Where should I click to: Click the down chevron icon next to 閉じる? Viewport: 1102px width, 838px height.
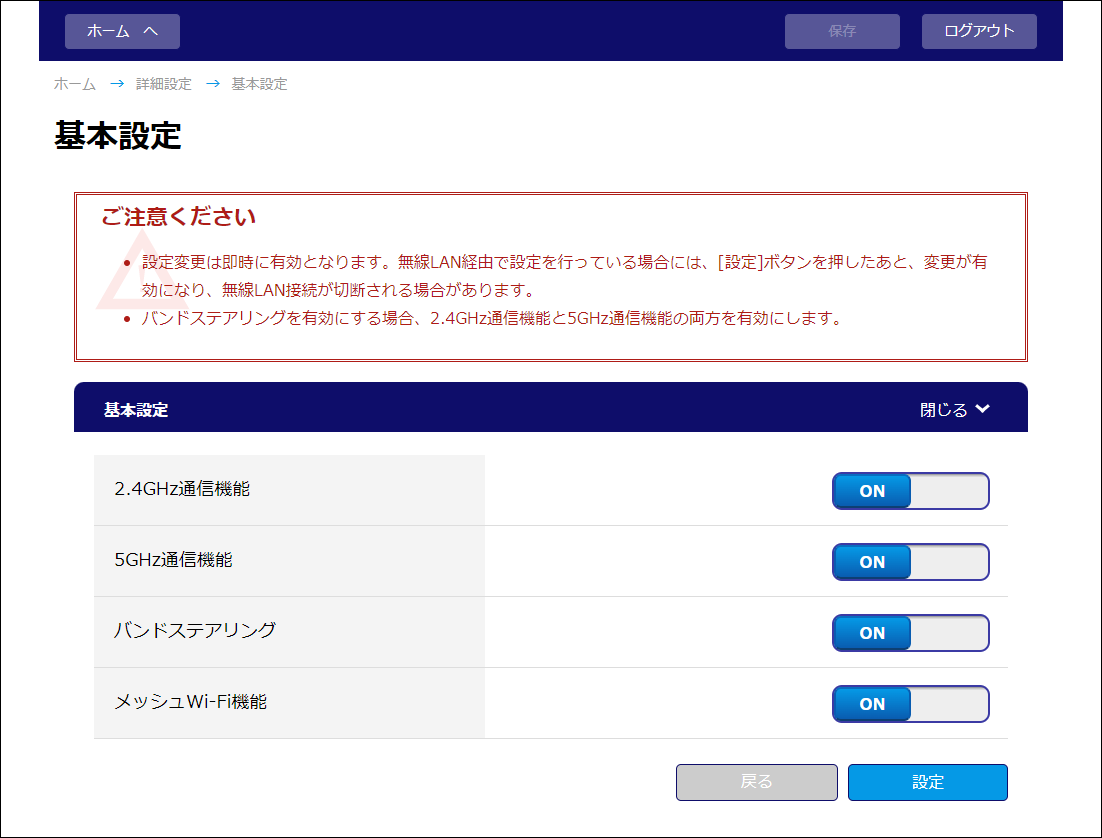[x=983, y=409]
